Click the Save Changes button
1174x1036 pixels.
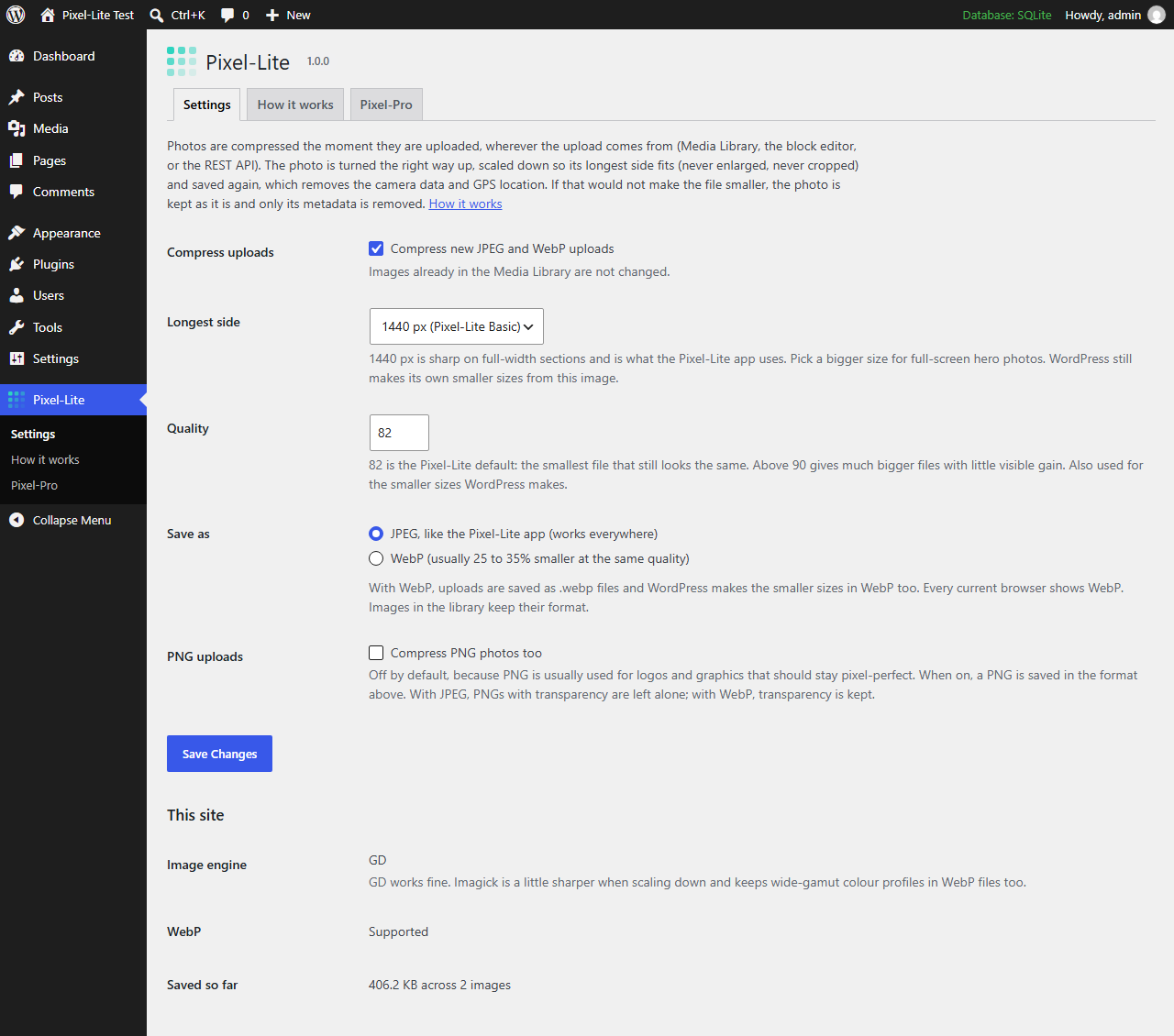pyautogui.click(x=219, y=754)
